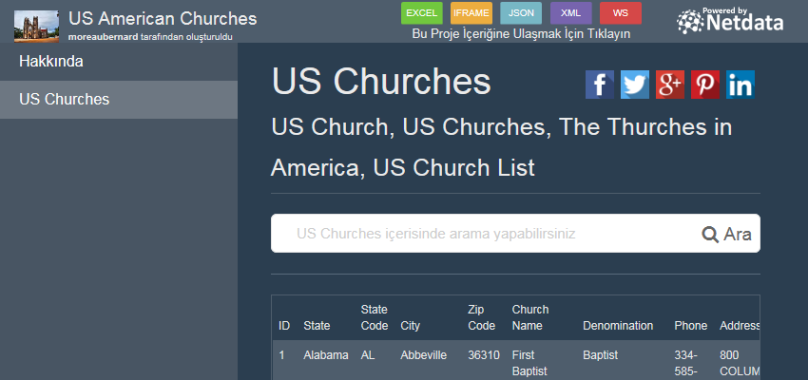Click the Alabama state cell
808x380 pixels.
[326, 355]
